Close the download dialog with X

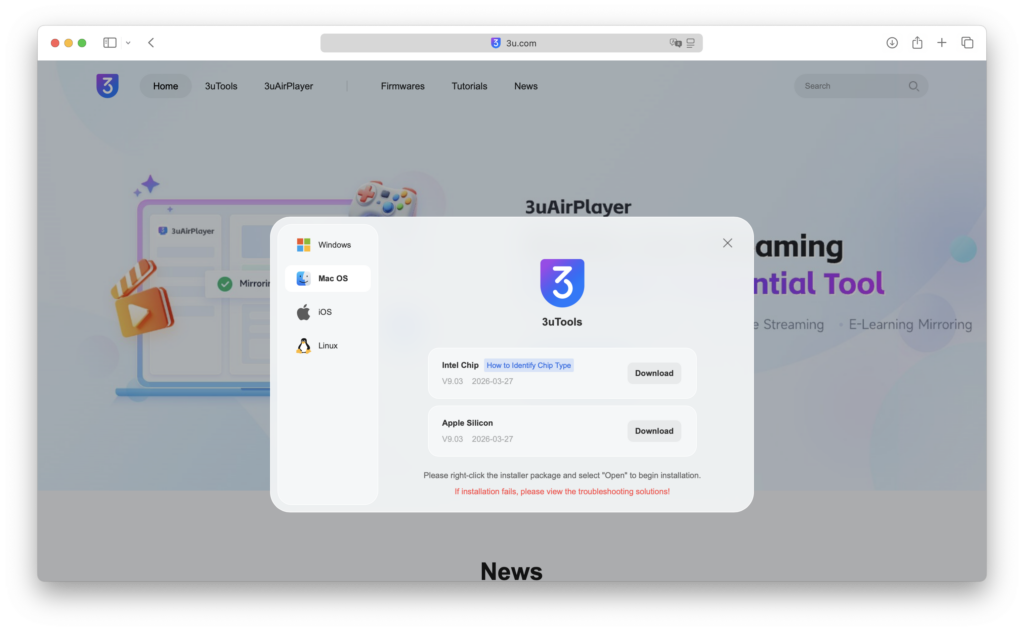(x=728, y=243)
